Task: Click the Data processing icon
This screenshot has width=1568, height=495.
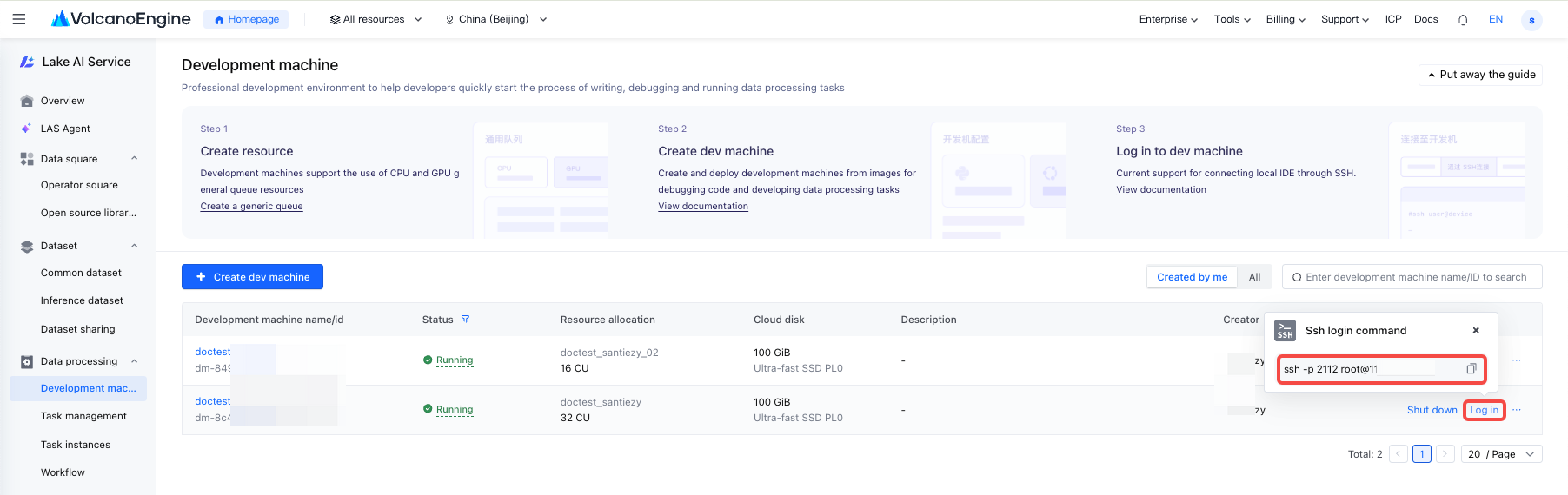Action: pos(26,361)
